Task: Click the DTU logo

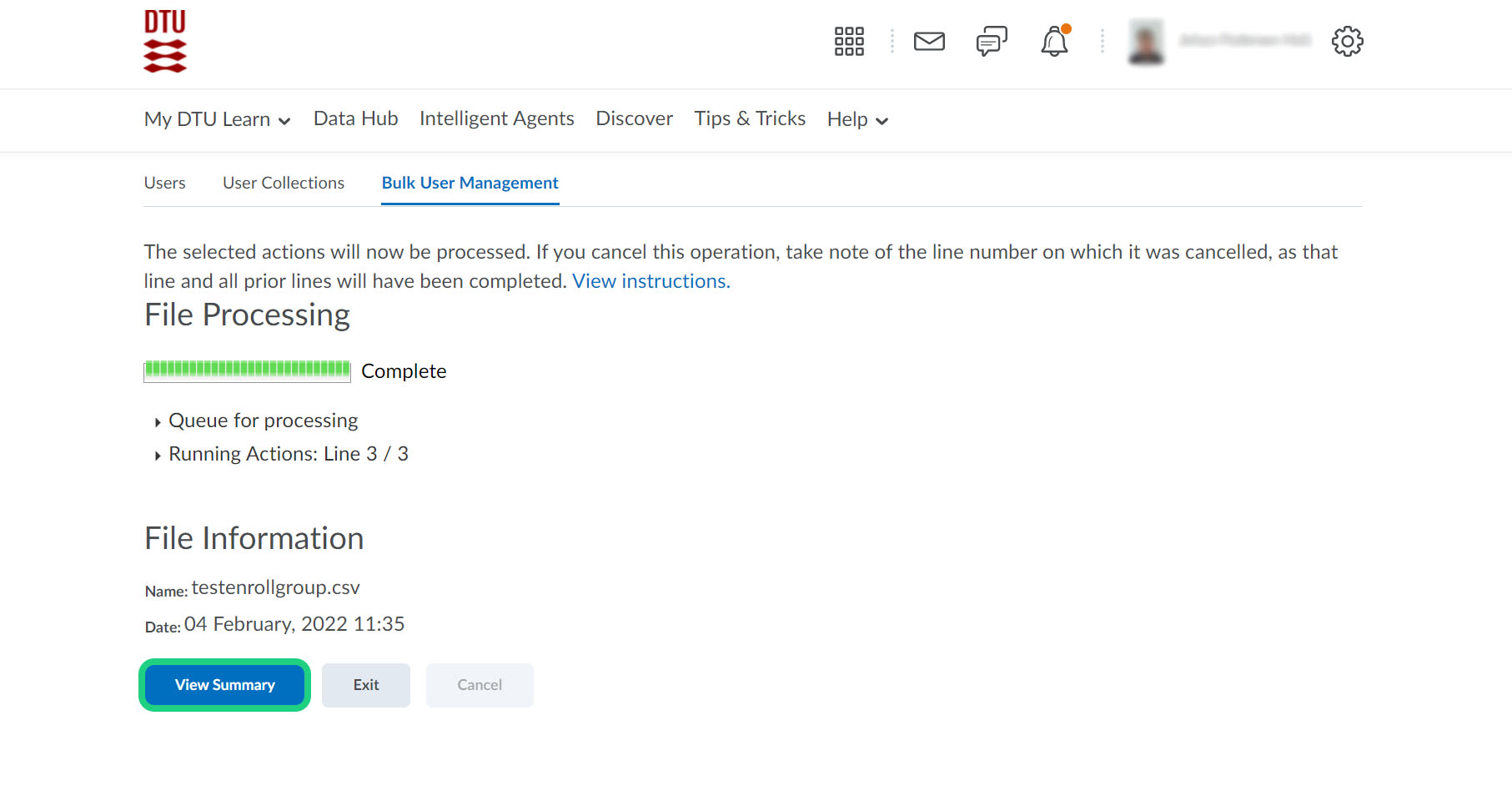Action: click(164, 42)
